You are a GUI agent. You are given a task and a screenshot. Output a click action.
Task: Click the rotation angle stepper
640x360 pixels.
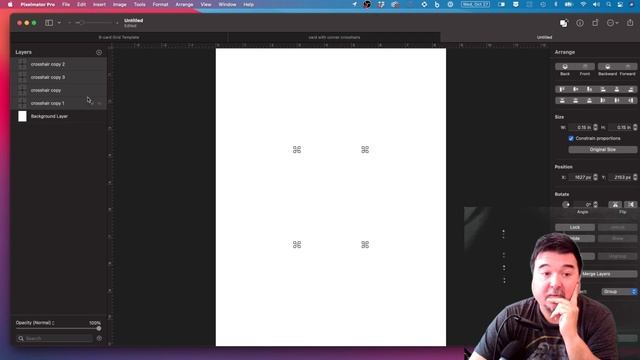596,204
